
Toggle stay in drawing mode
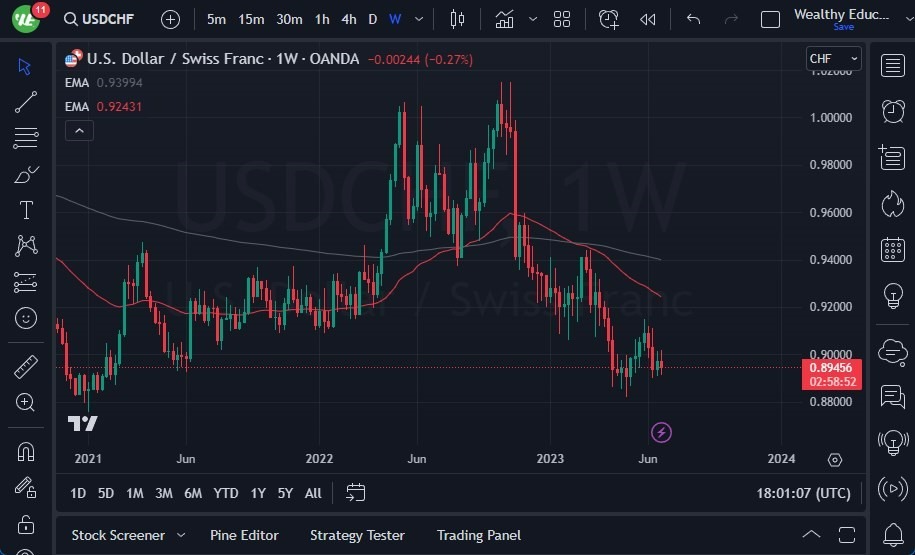tap(26, 488)
